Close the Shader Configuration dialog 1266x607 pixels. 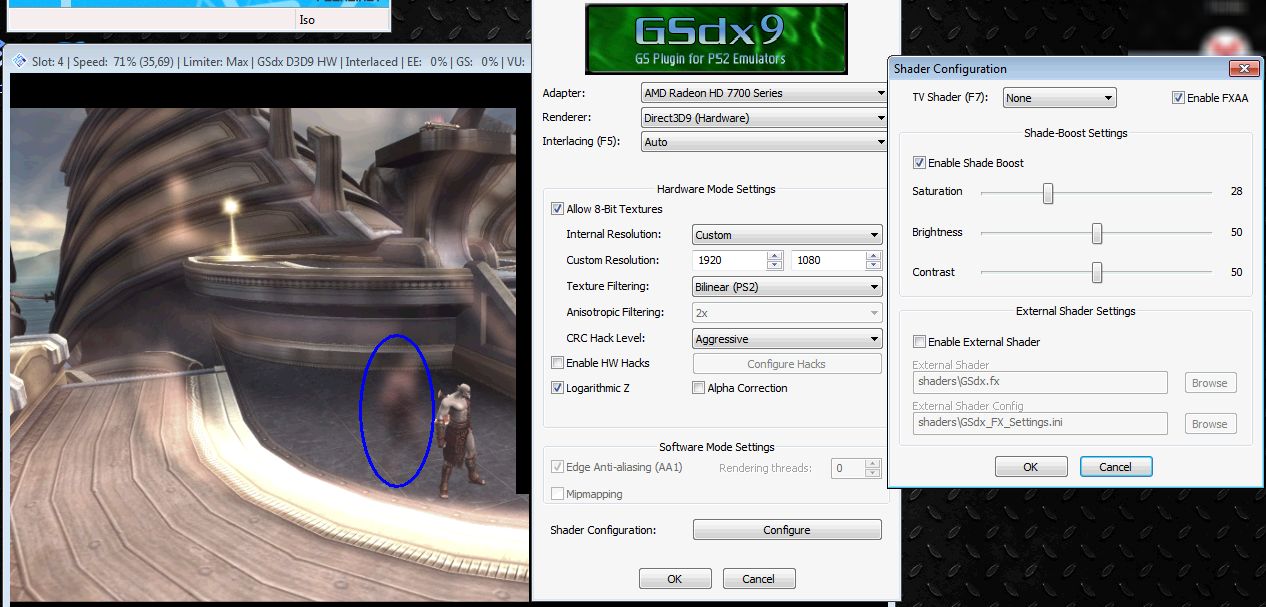1244,68
